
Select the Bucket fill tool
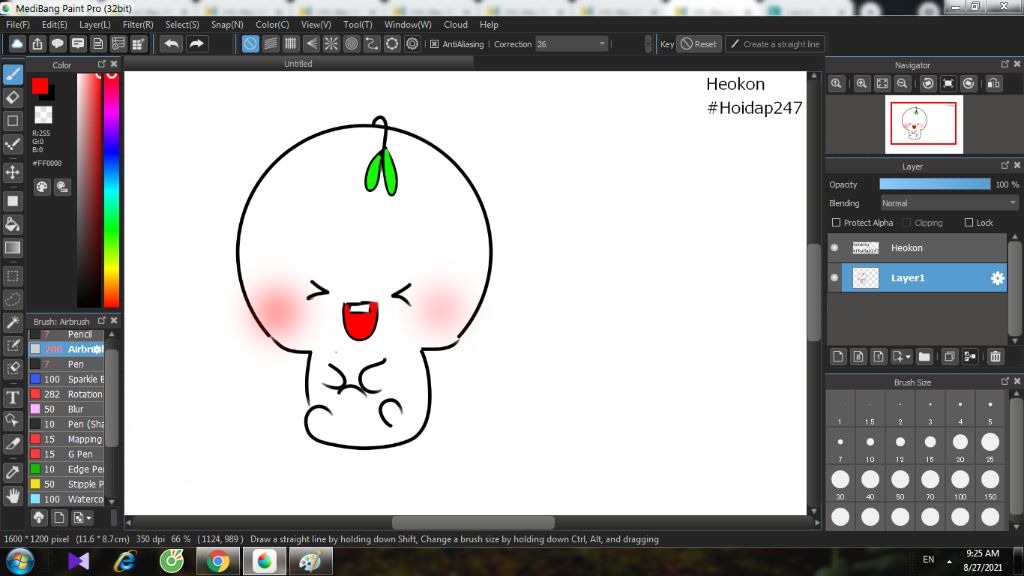coord(12,225)
